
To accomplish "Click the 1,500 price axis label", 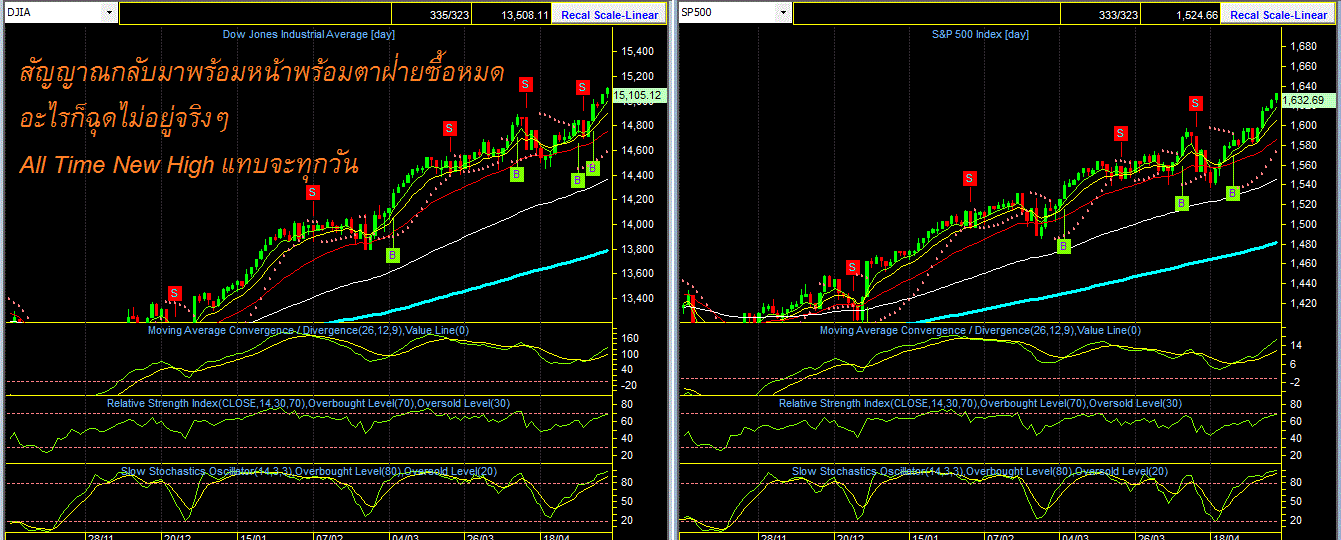I will point(1305,224).
